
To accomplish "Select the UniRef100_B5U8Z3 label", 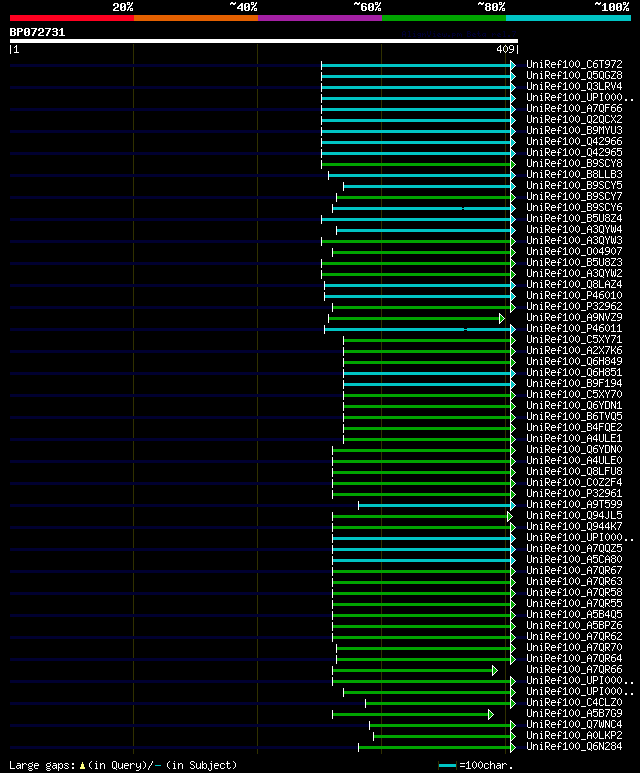I will (x=574, y=262).
